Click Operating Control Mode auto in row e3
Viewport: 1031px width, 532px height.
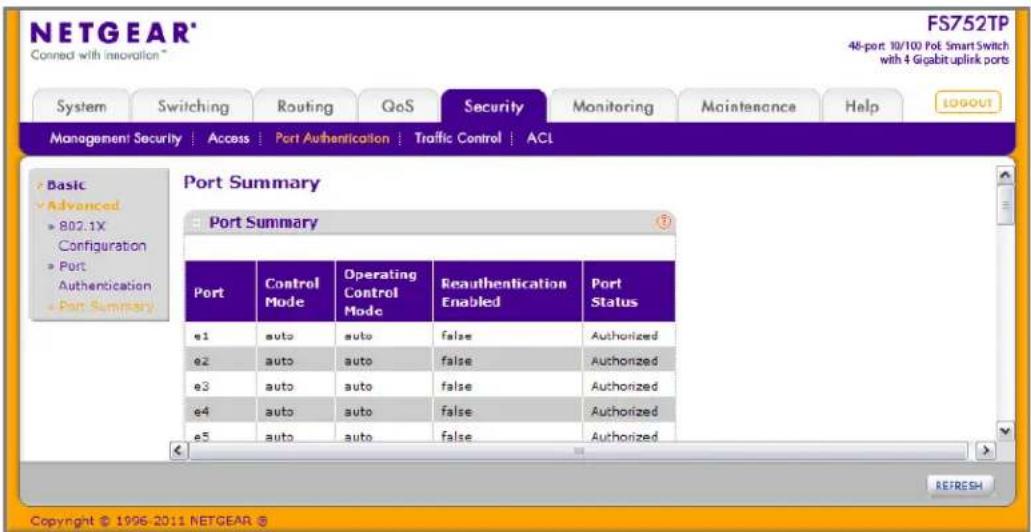tap(358, 387)
